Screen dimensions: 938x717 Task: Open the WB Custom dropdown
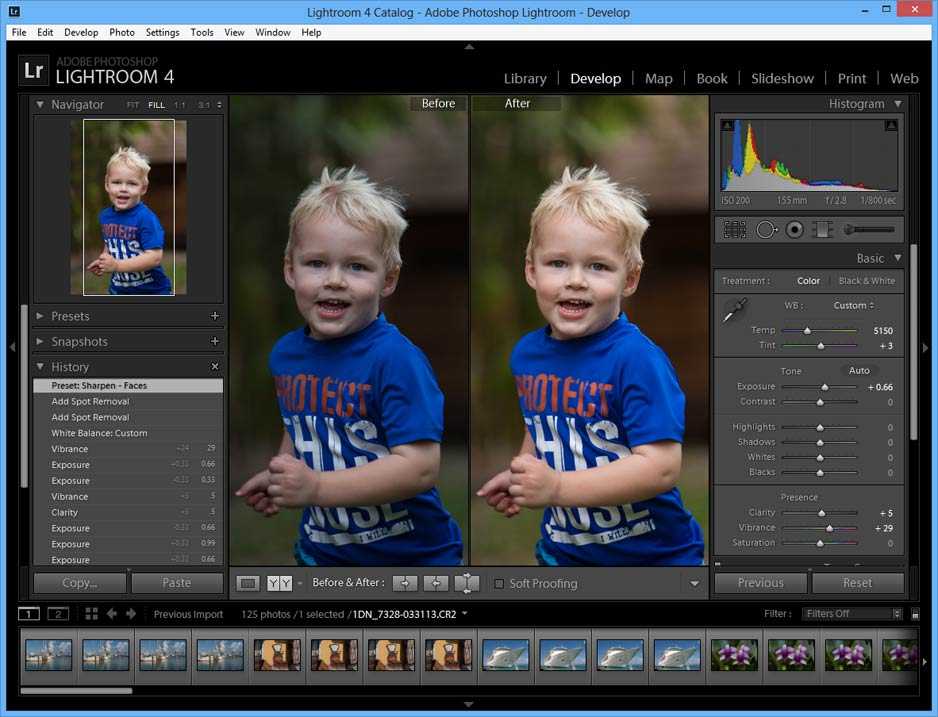[854, 305]
